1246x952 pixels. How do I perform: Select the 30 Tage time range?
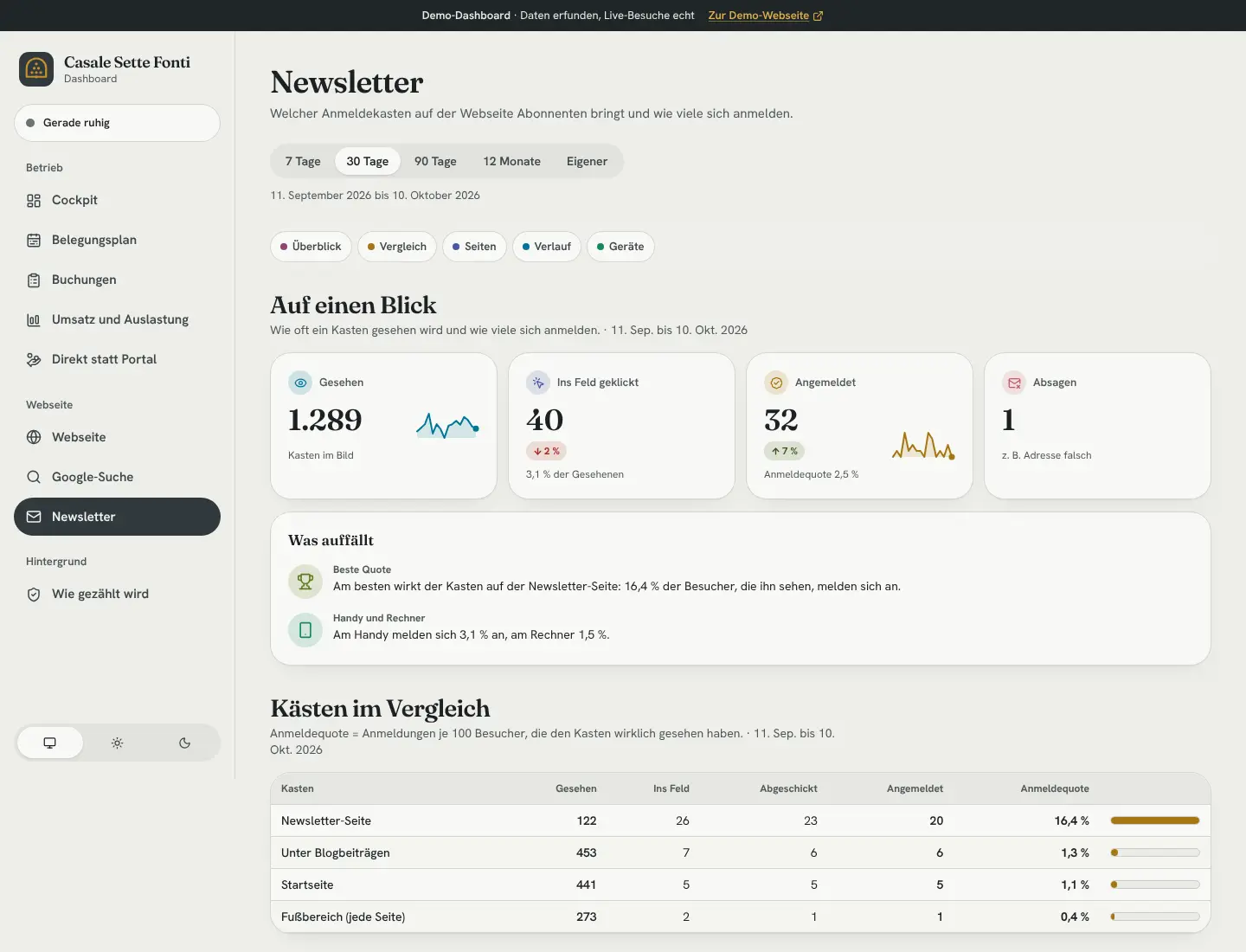pyautogui.click(x=368, y=161)
